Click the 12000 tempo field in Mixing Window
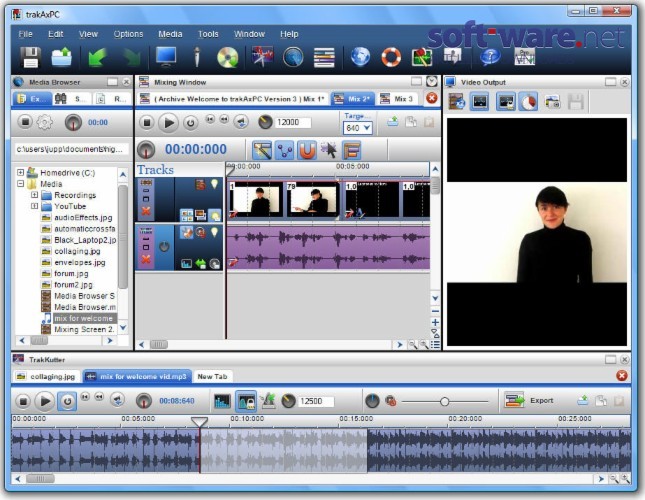Viewport: 645px width, 500px height. pos(293,123)
